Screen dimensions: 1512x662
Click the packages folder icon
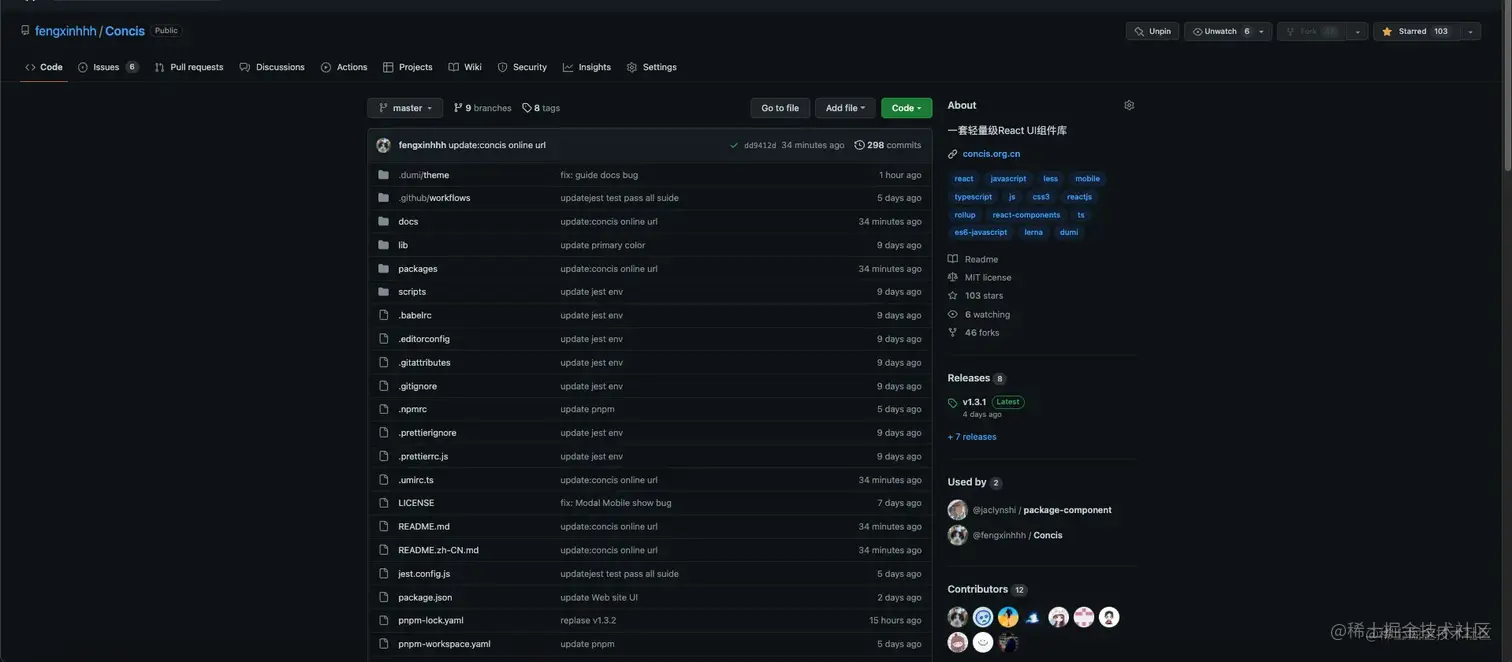[383, 269]
